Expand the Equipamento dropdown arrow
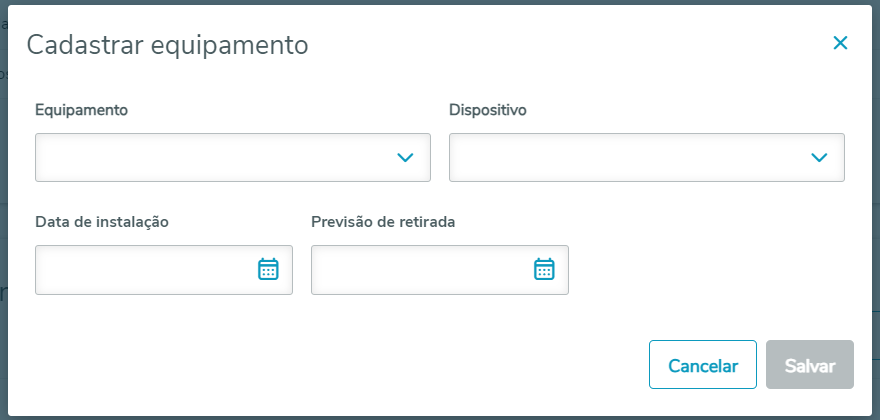The width and height of the screenshot is (880, 420). coord(405,157)
